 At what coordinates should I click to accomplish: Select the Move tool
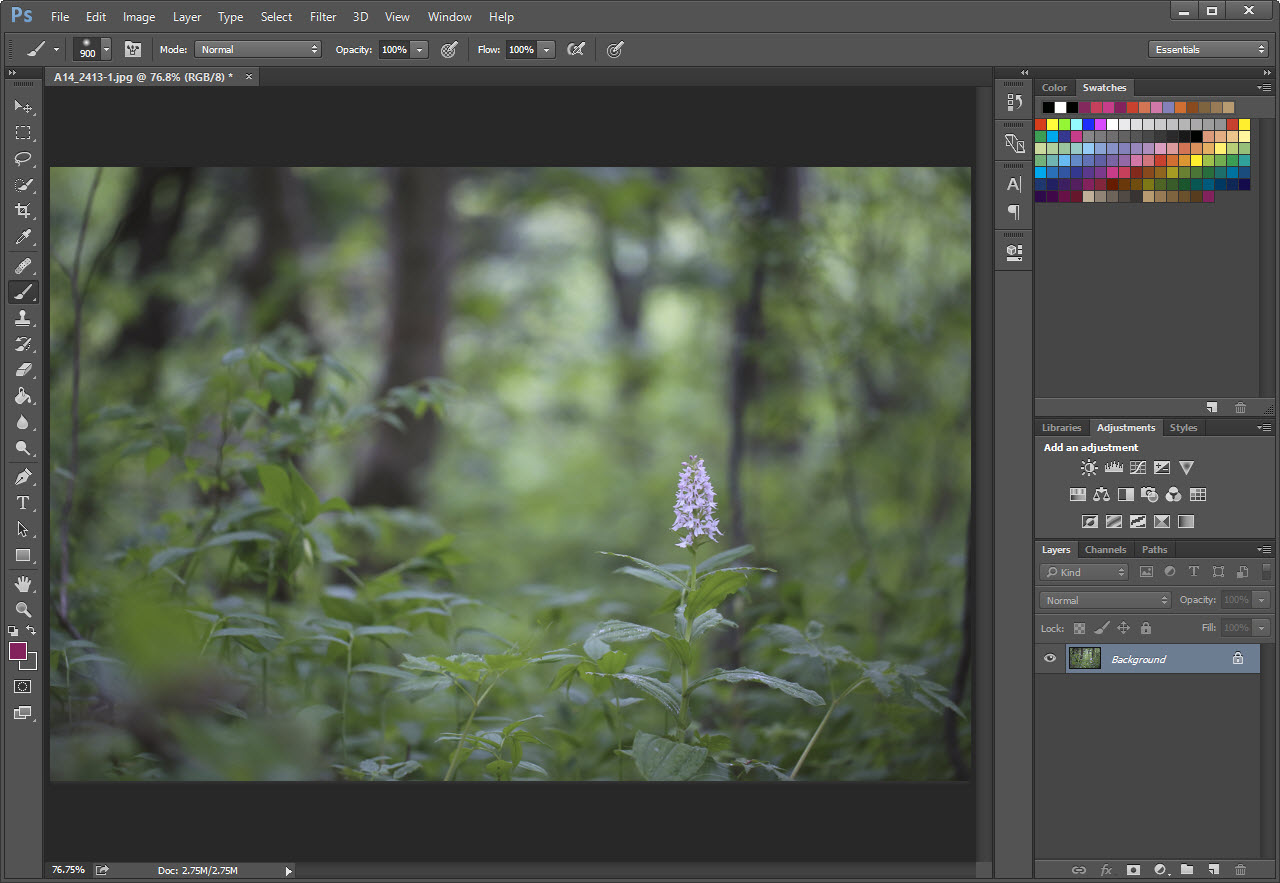pos(23,106)
